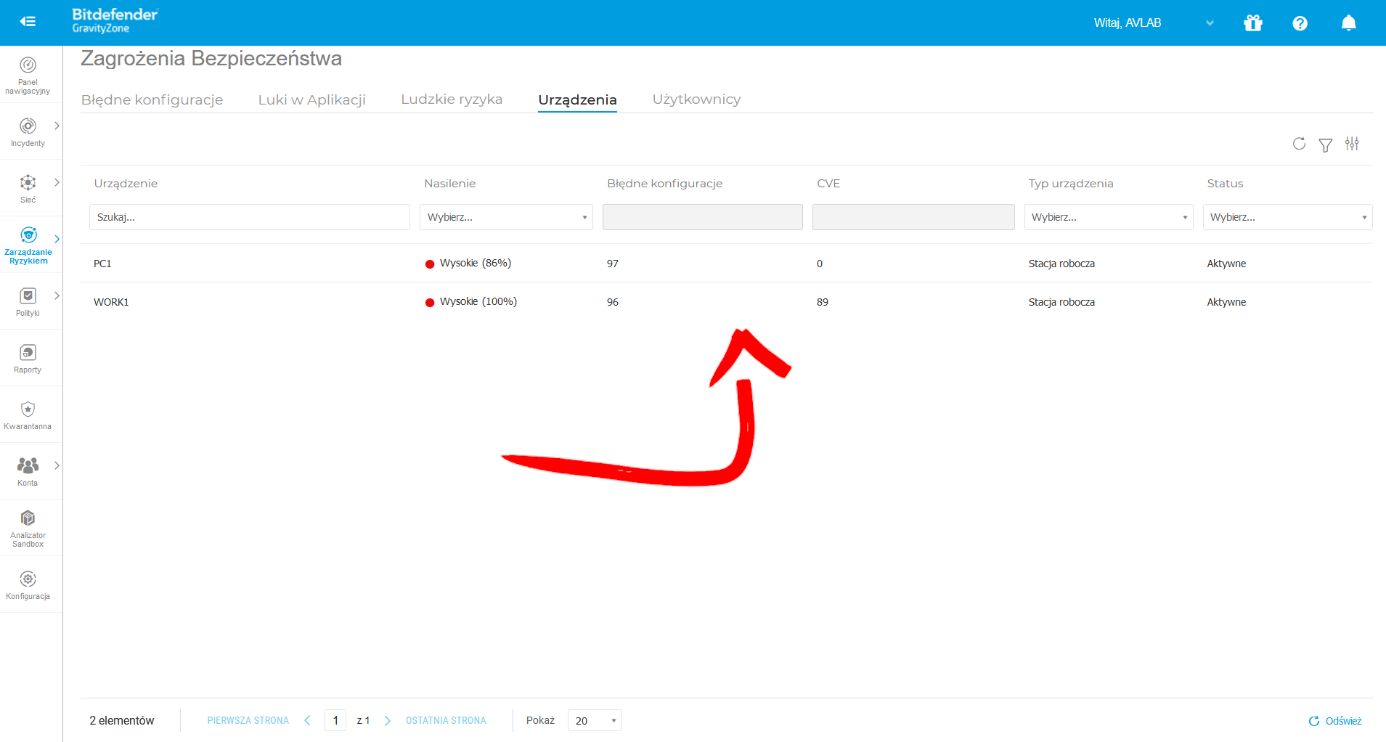
Task: Click the Odśwież button
Action: click(x=1335, y=721)
